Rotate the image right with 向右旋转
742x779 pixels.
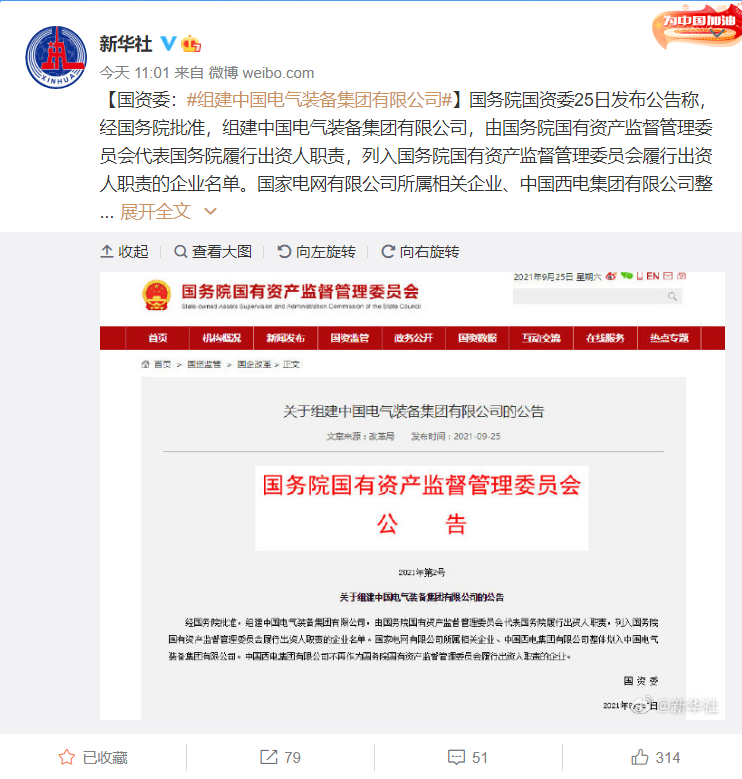(420, 251)
